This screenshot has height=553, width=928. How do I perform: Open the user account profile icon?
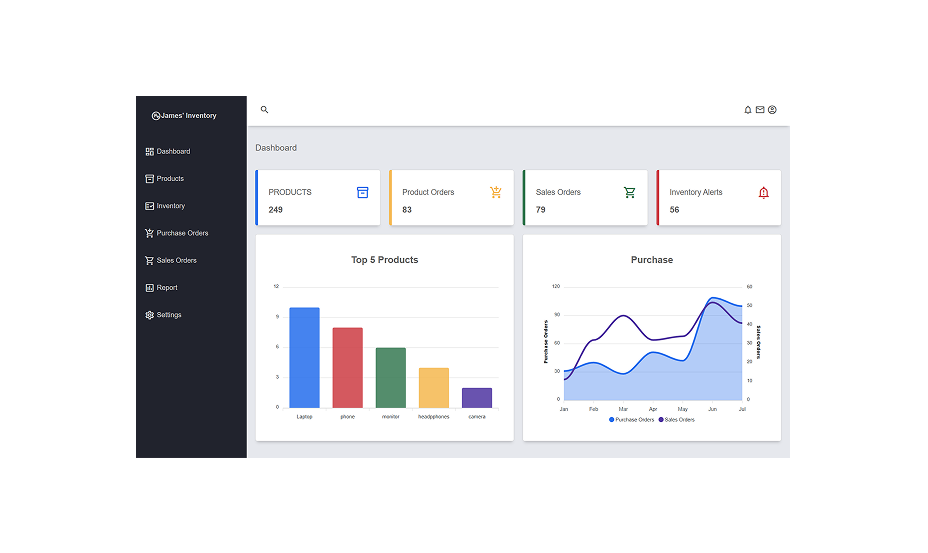(772, 110)
